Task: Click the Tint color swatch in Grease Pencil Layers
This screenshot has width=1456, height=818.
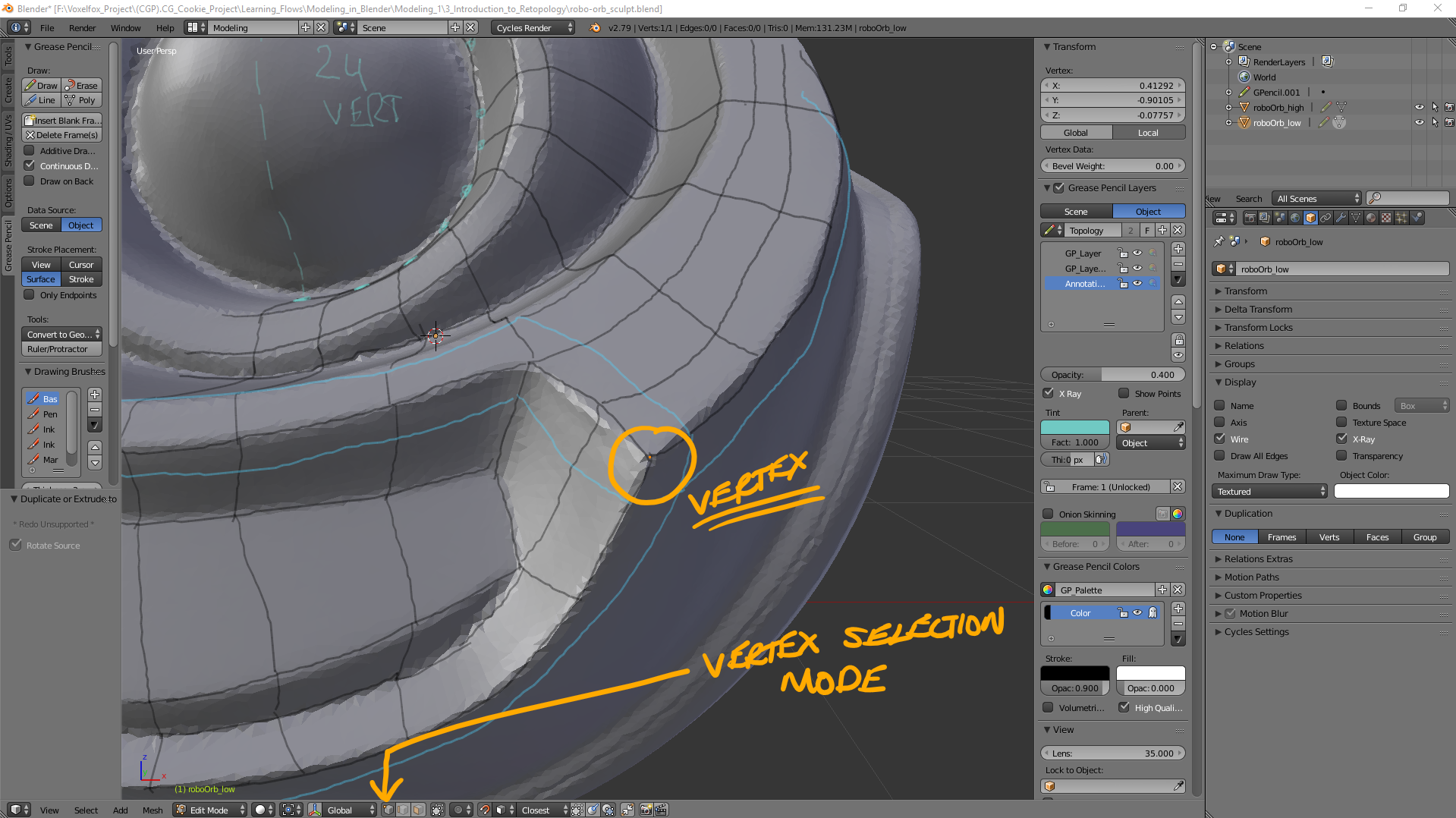Action: tap(1074, 426)
